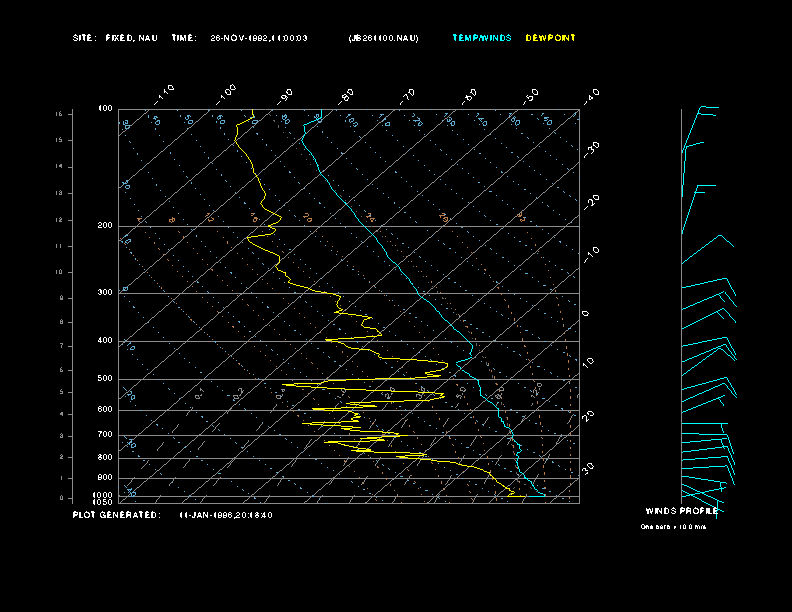
Task: Click the -40 temperature label at chart corner
Action: coord(591,96)
